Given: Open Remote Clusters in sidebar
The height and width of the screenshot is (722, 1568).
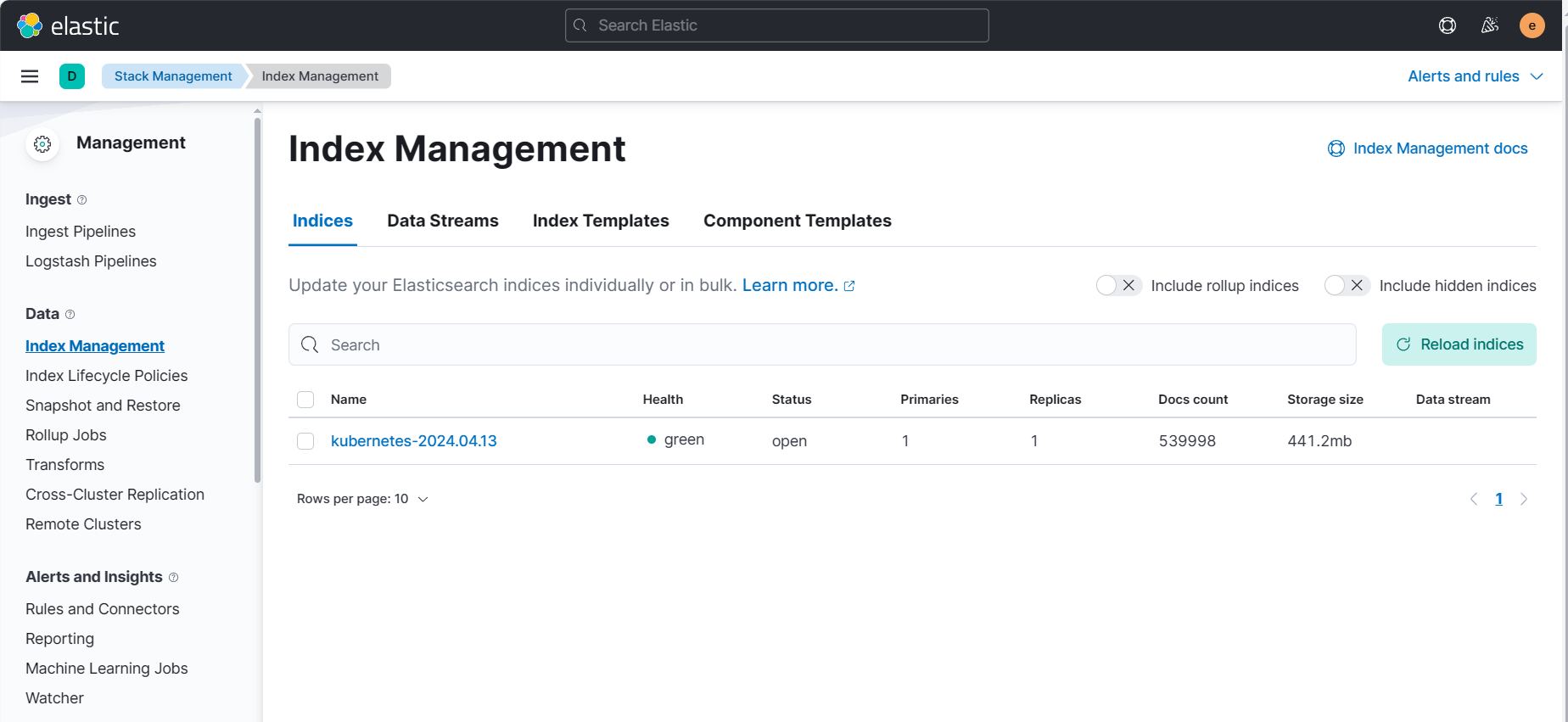Looking at the screenshot, I should 83,524.
